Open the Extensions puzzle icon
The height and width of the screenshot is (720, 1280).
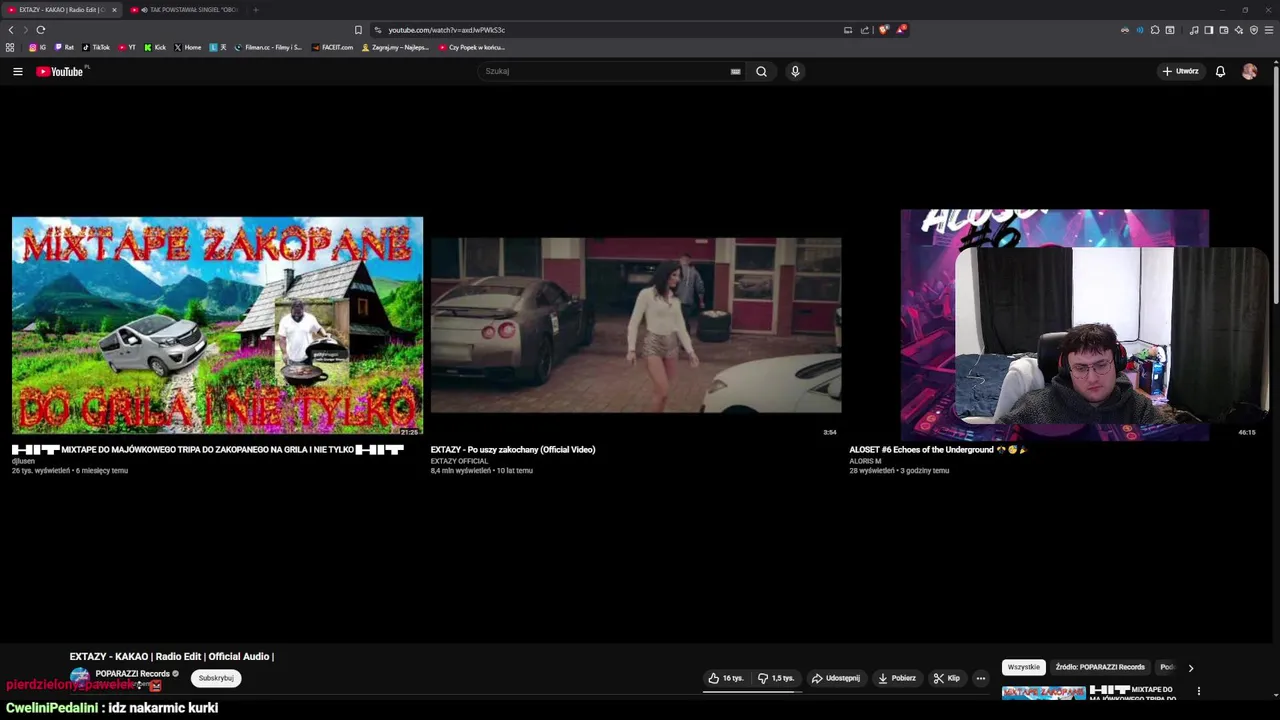click(1155, 30)
